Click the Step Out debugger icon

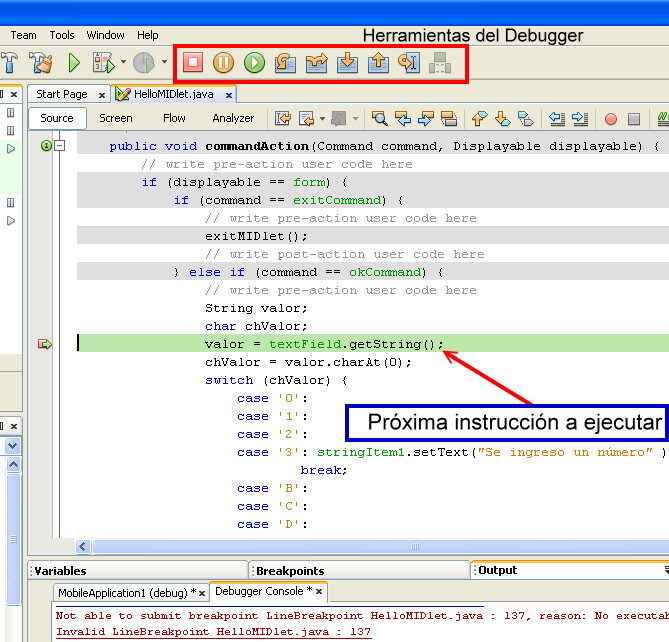point(378,63)
